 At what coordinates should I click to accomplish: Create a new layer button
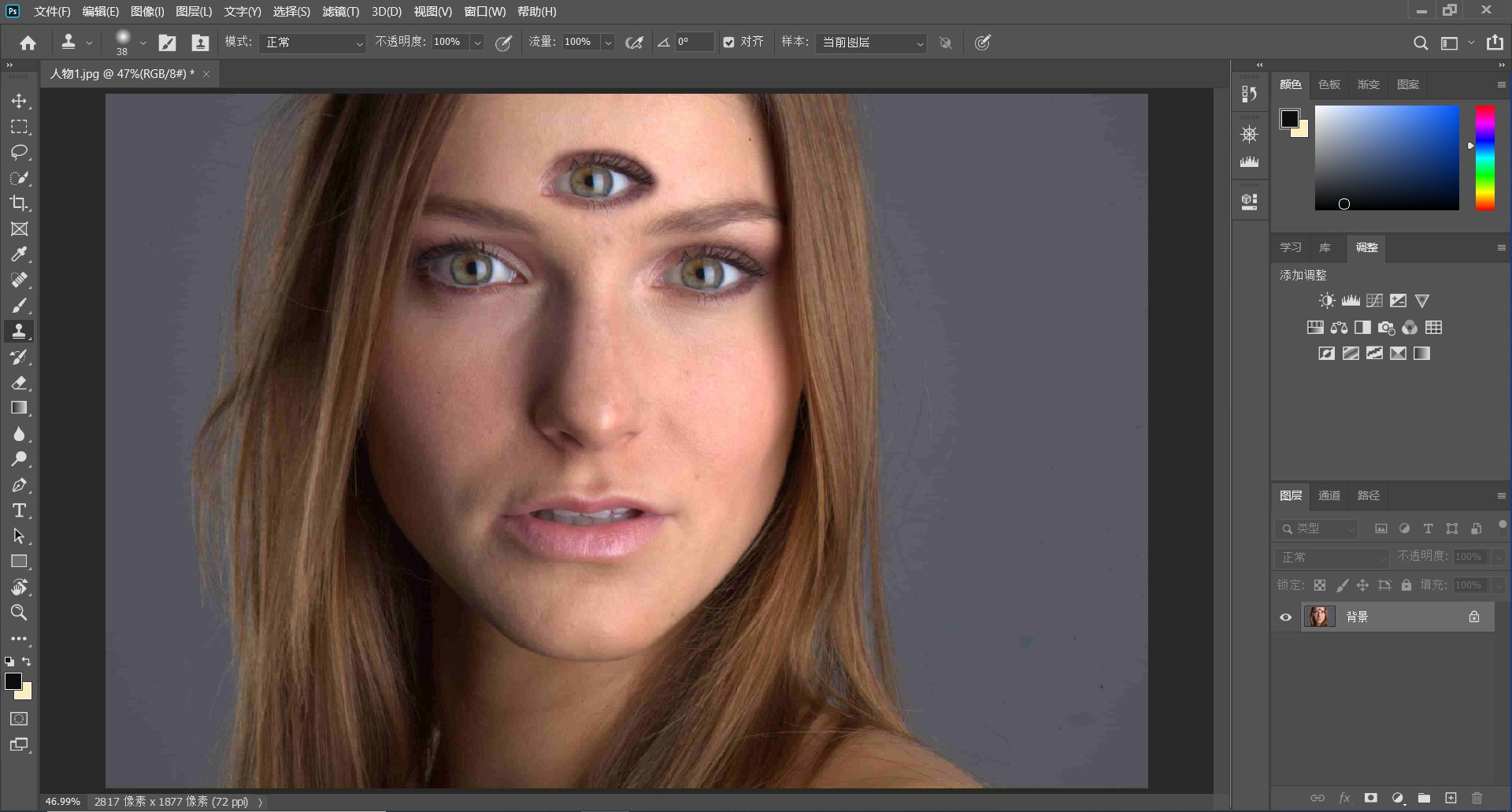point(1451,798)
